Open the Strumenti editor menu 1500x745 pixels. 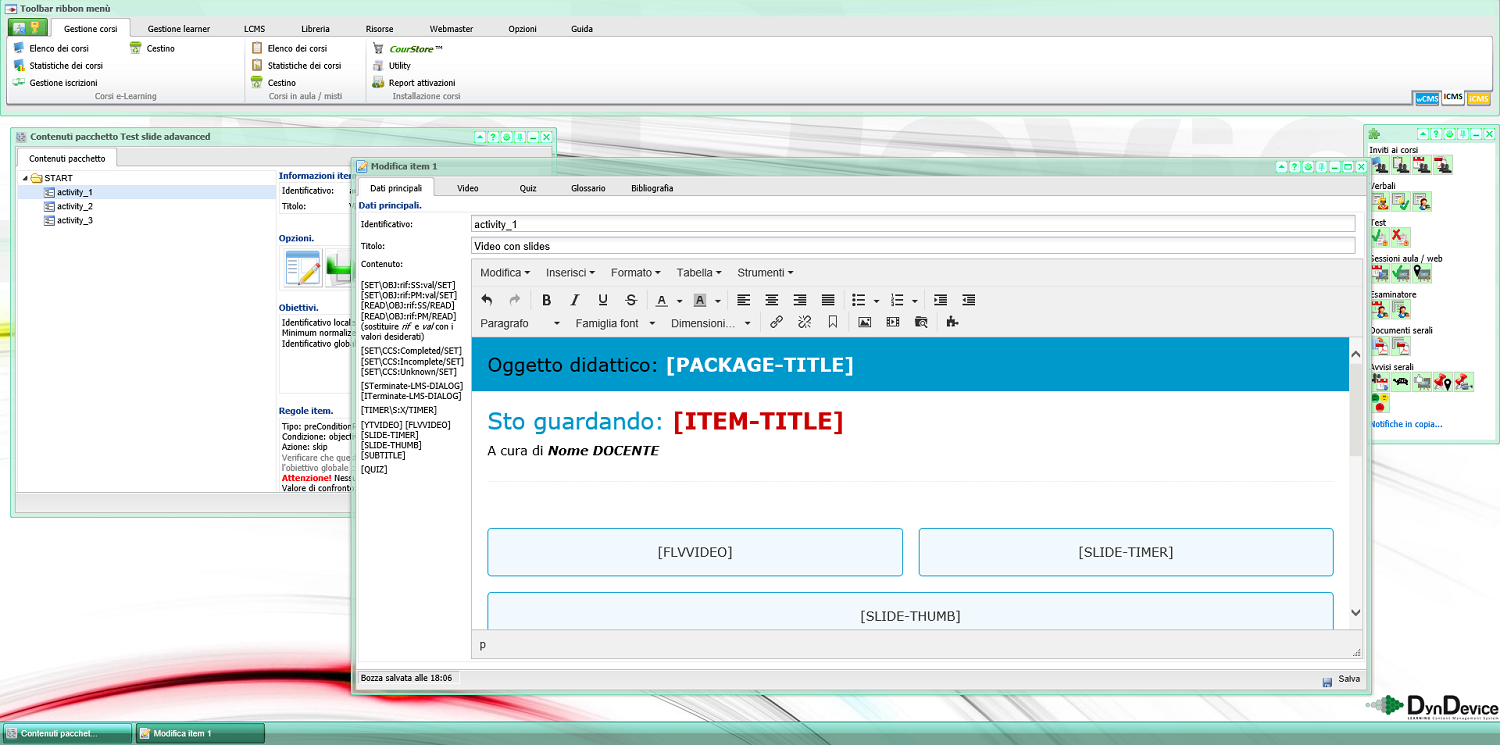765,272
